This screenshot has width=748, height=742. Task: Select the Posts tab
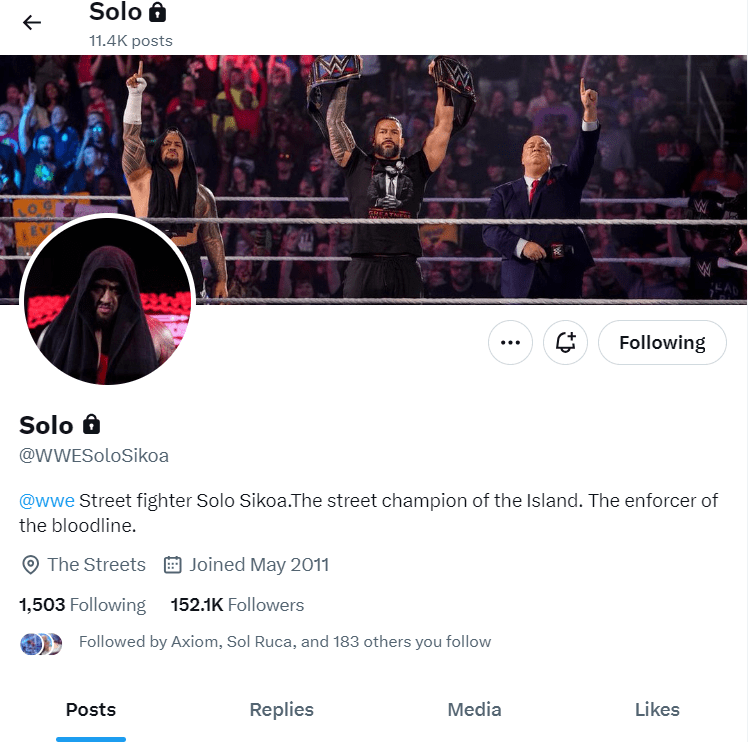pos(91,710)
